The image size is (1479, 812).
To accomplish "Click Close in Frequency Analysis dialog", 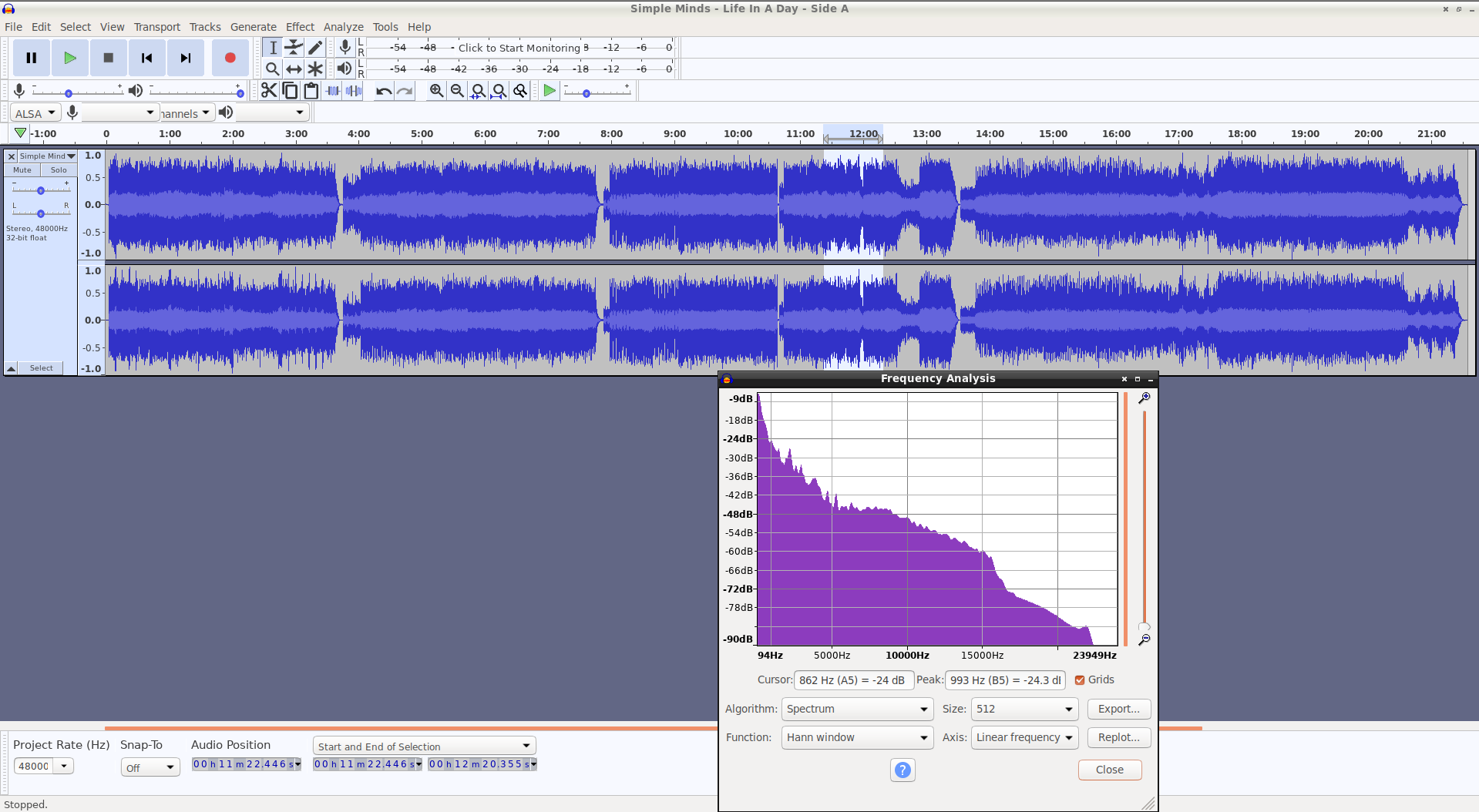I will click(x=1109, y=770).
